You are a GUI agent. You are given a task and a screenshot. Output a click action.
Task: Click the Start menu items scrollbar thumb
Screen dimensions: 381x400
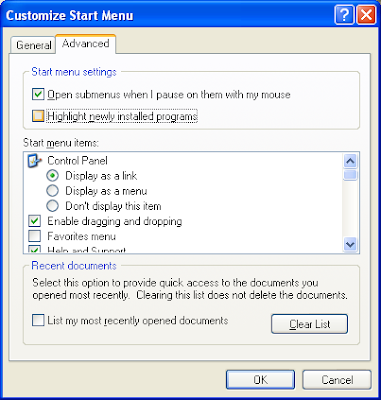350,175
